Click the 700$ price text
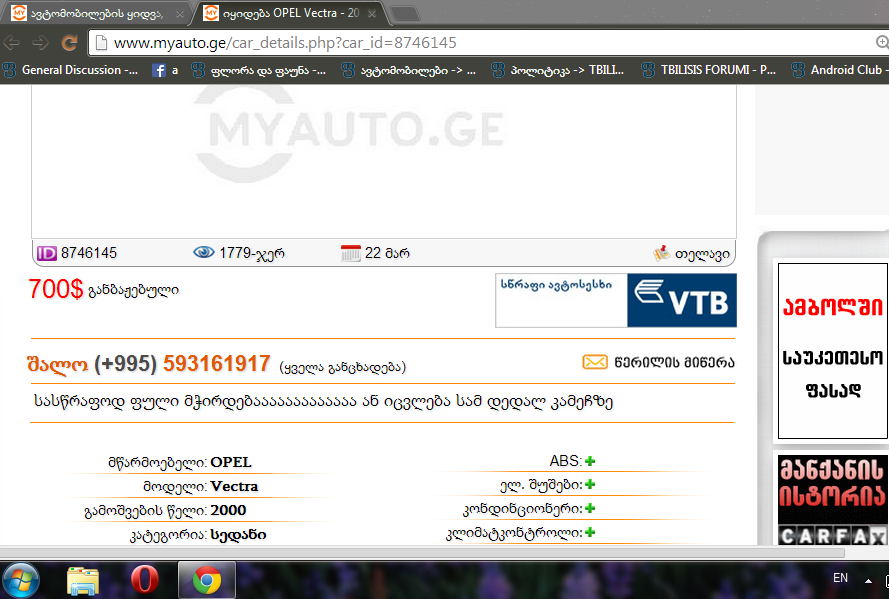This screenshot has width=889, height=599. coord(56,289)
